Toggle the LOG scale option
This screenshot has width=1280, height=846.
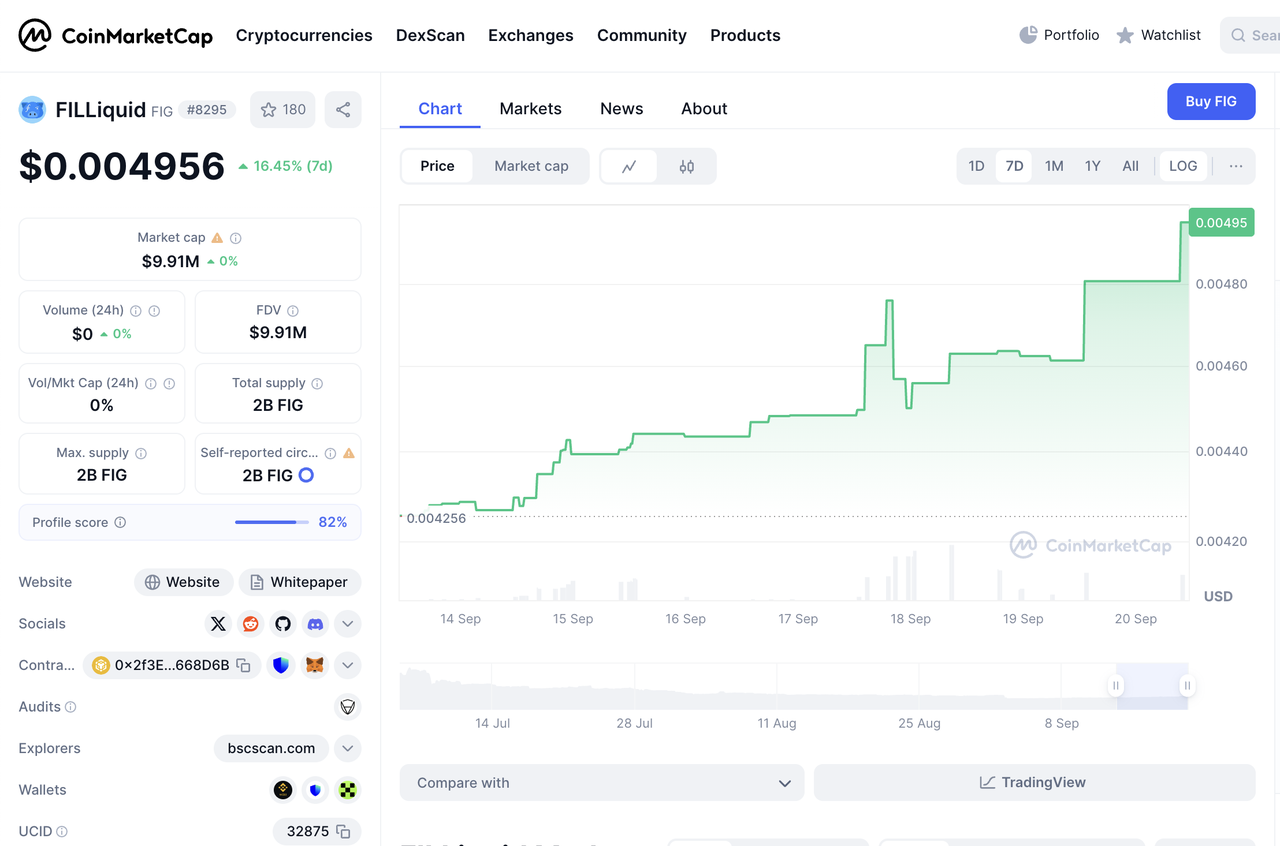pos(1183,166)
